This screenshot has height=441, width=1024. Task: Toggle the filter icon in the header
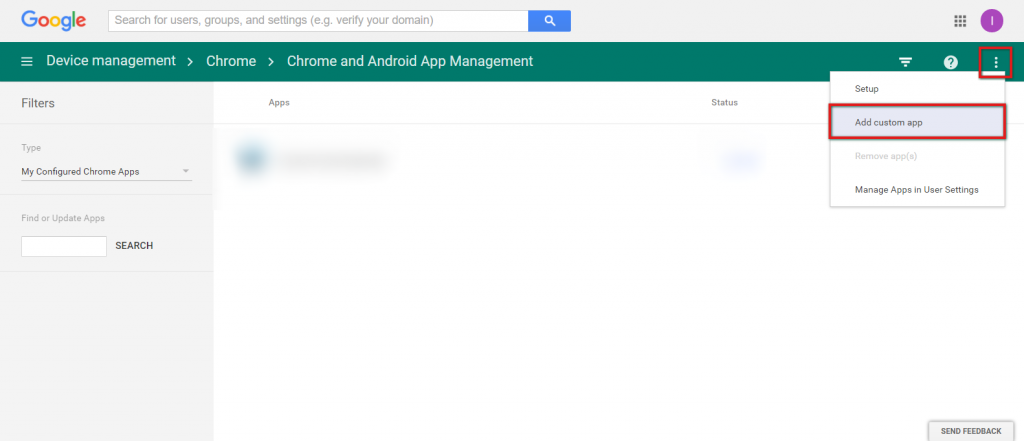coord(905,62)
